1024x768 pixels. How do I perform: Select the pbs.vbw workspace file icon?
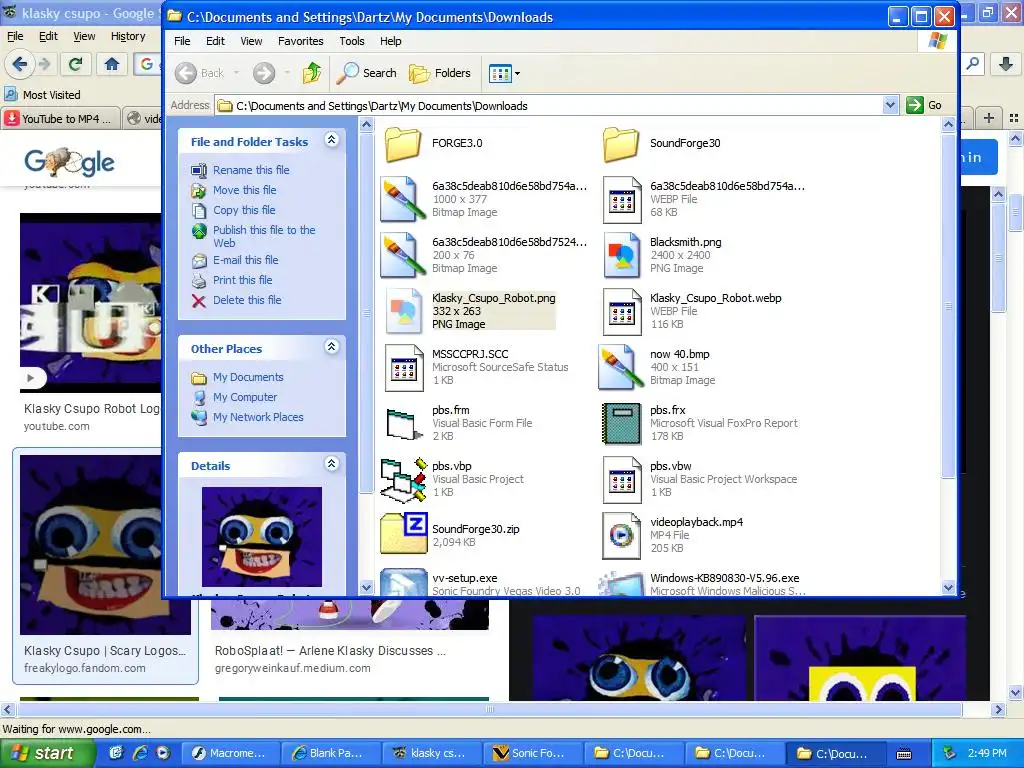(x=621, y=480)
